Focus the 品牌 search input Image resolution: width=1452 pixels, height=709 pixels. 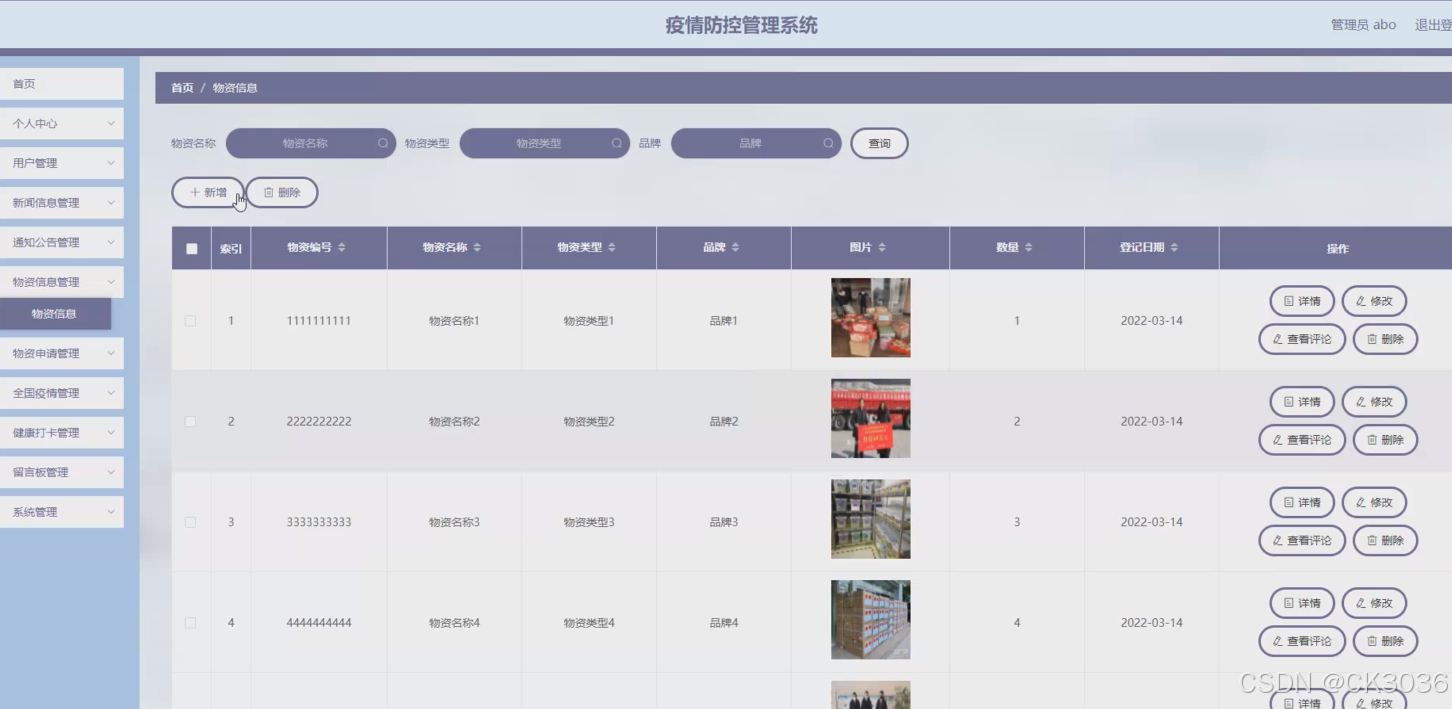[755, 143]
